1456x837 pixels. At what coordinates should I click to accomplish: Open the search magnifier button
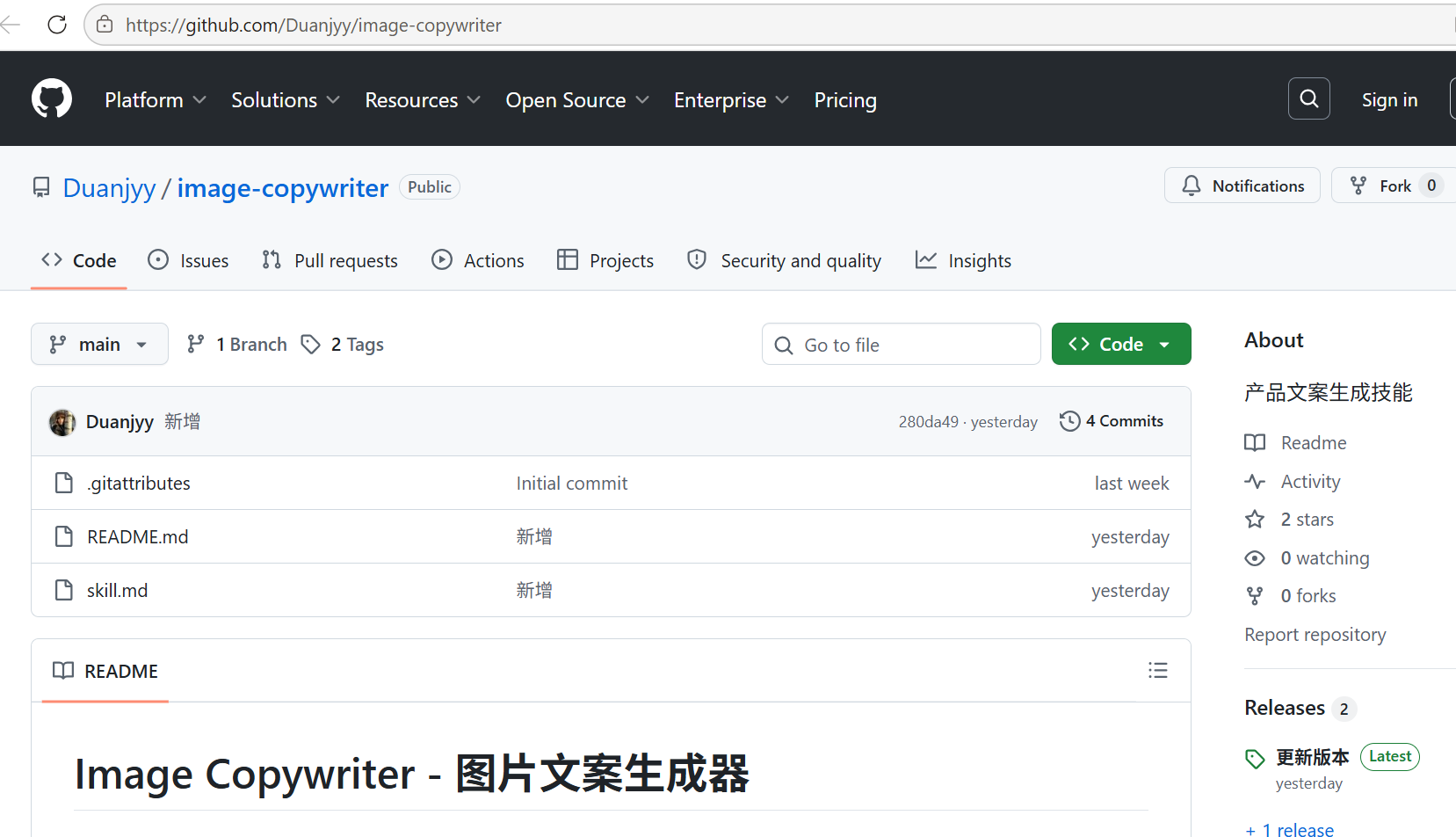click(x=1309, y=98)
